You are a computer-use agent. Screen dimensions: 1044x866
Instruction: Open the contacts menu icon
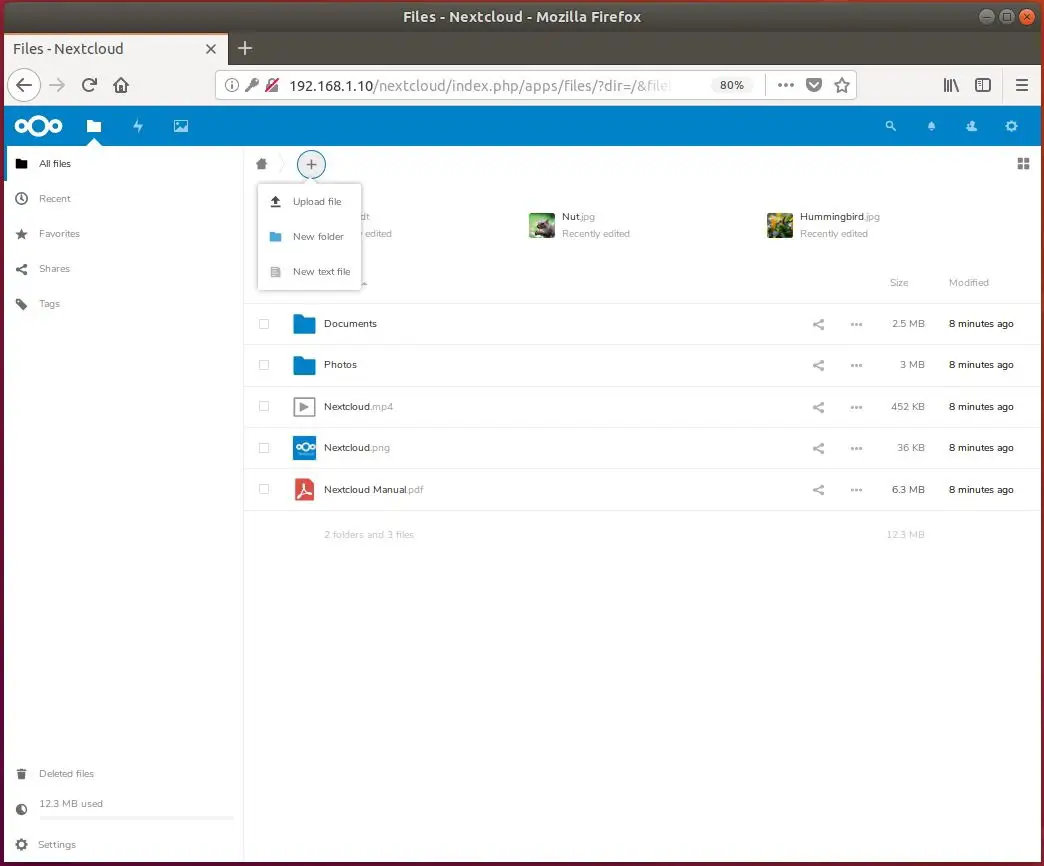point(971,126)
